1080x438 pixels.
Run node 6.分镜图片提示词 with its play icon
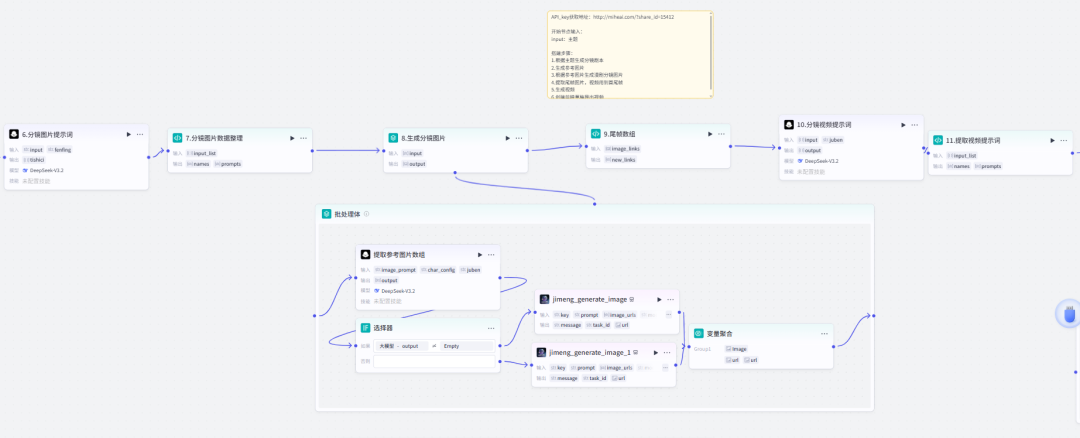click(128, 134)
